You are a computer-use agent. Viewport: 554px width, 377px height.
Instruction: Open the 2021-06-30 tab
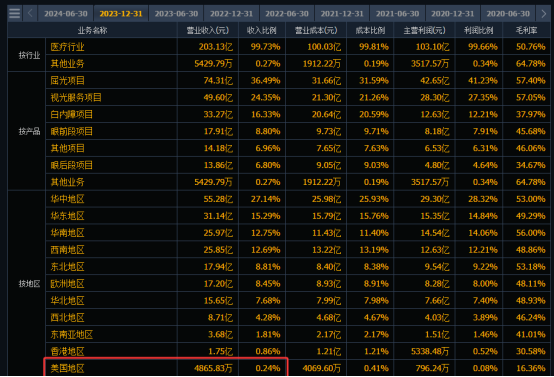click(x=397, y=13)
